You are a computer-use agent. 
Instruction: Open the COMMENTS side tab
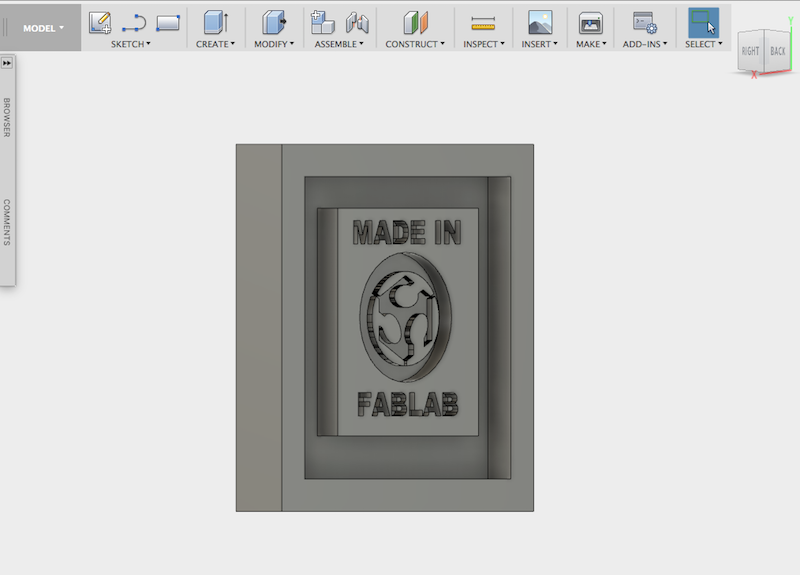point(7,222)
